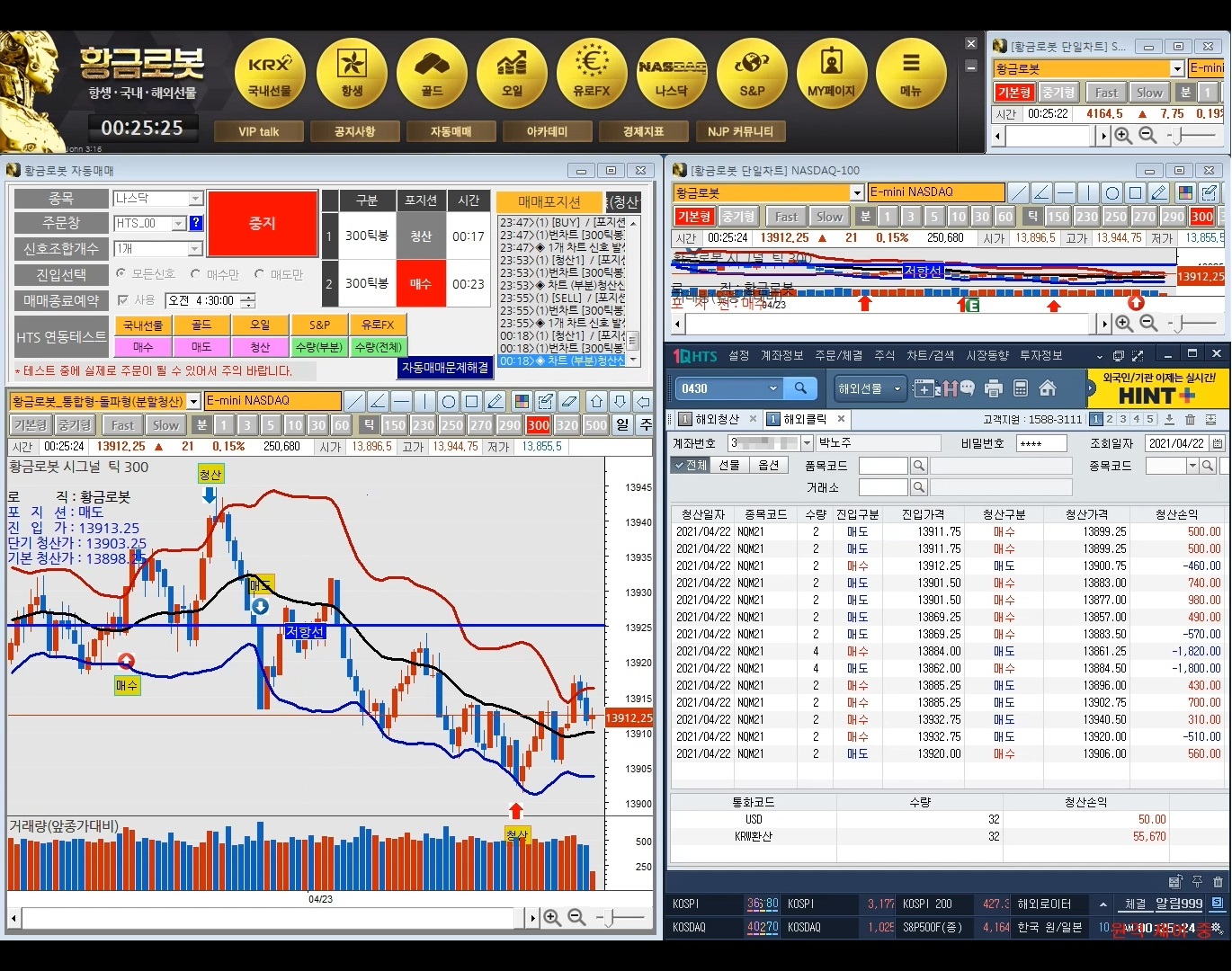
Task: Open the 항셍 gold button
Action: [x=352, y=74]
